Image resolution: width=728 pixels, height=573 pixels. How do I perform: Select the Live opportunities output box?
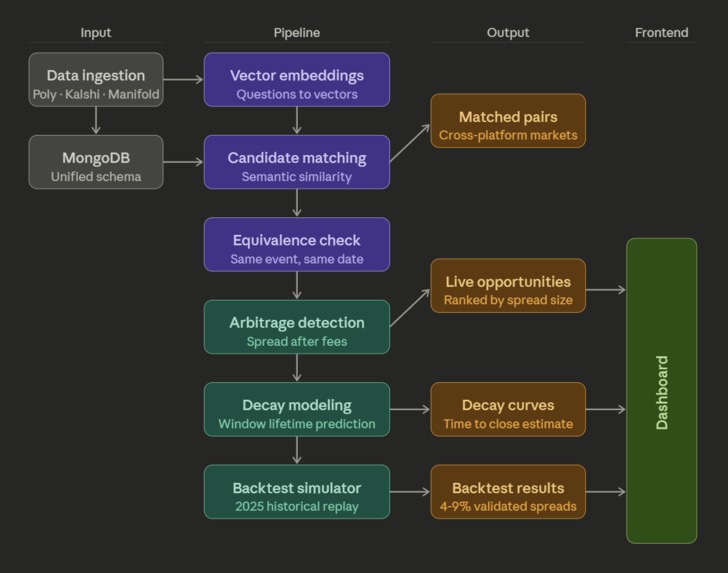(508, 286)
